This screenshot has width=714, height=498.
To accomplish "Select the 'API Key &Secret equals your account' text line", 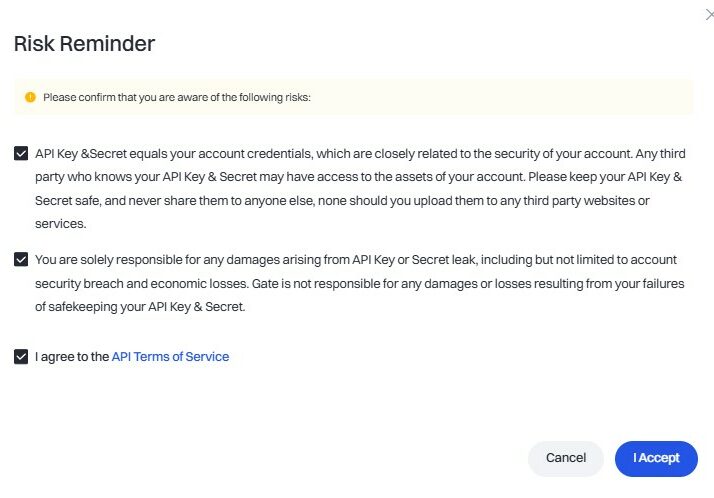I will (360, 154).
